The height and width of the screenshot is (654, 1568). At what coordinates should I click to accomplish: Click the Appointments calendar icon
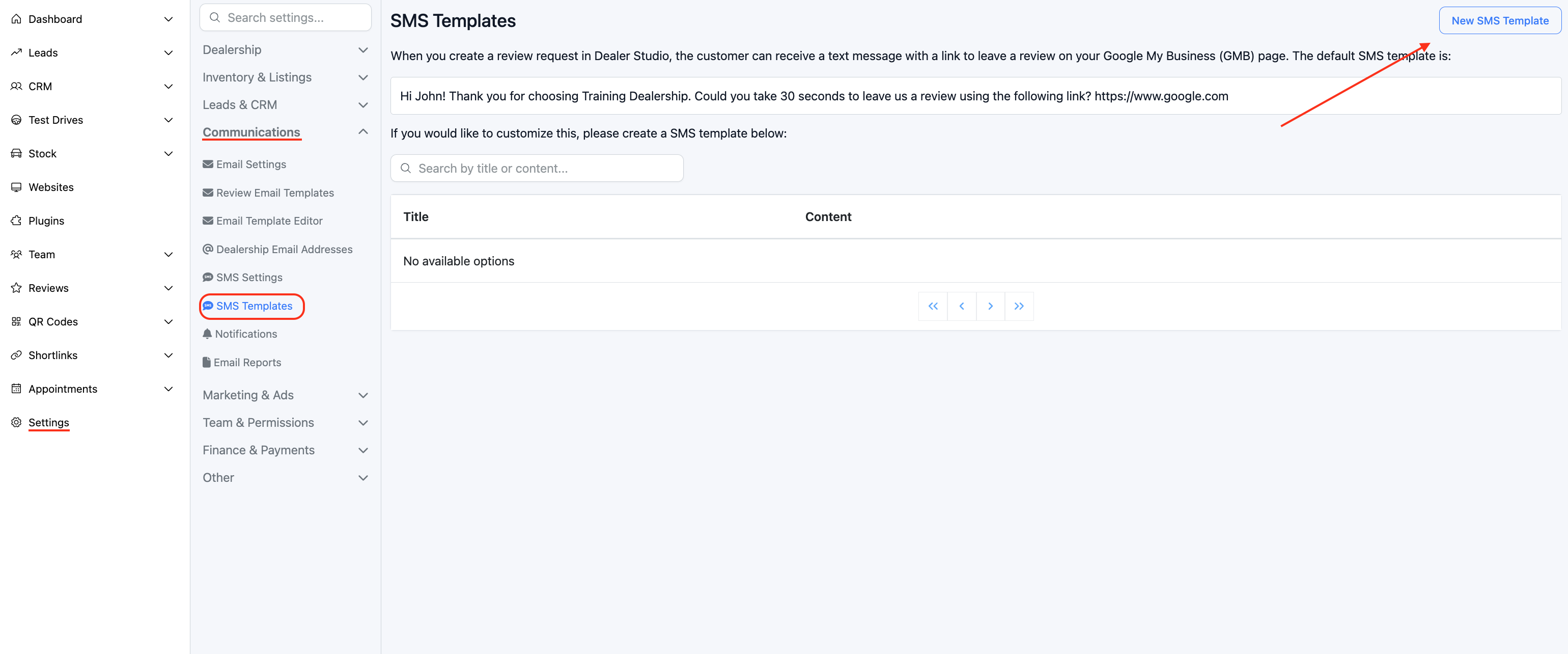[16, 389]
